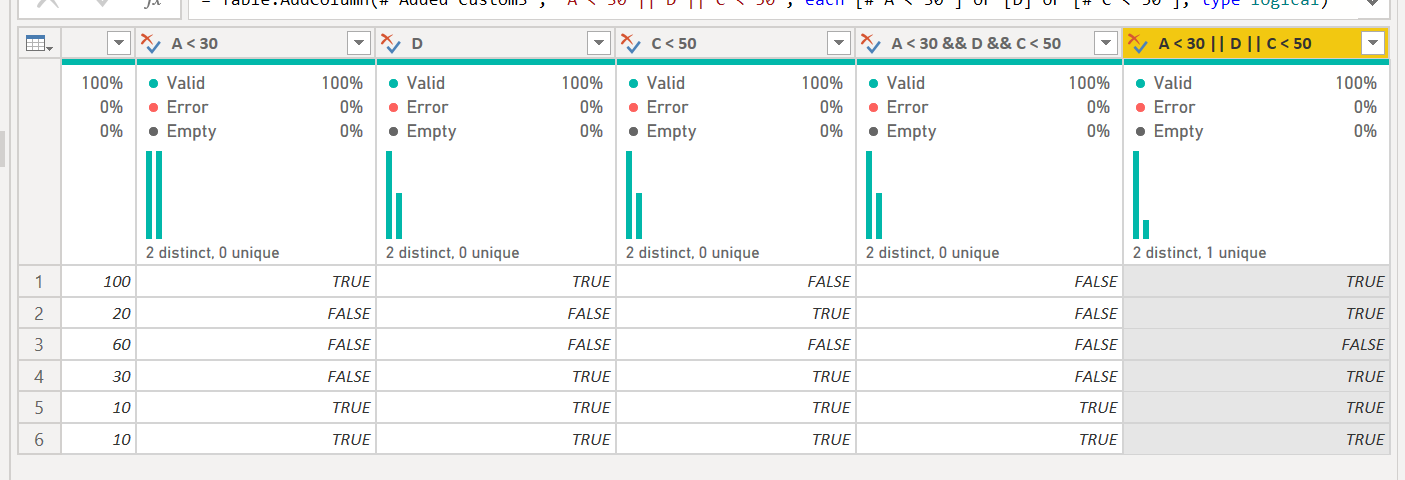Select row number 5
The height and width of the screenshot is (480, 1405).
[39, 408]
